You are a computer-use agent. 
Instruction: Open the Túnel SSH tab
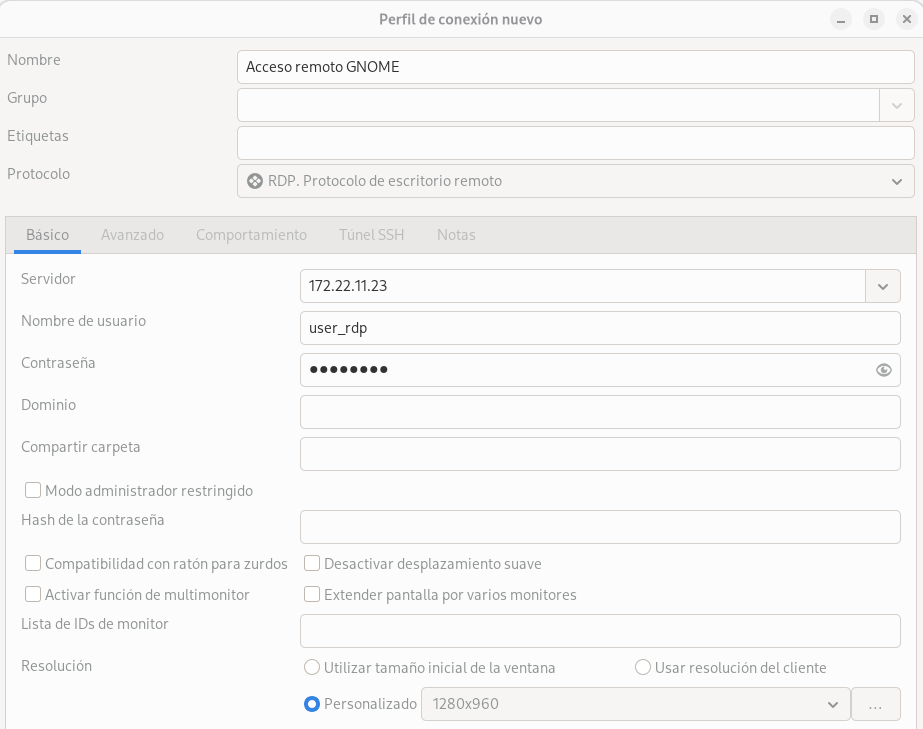click(371, 235)
